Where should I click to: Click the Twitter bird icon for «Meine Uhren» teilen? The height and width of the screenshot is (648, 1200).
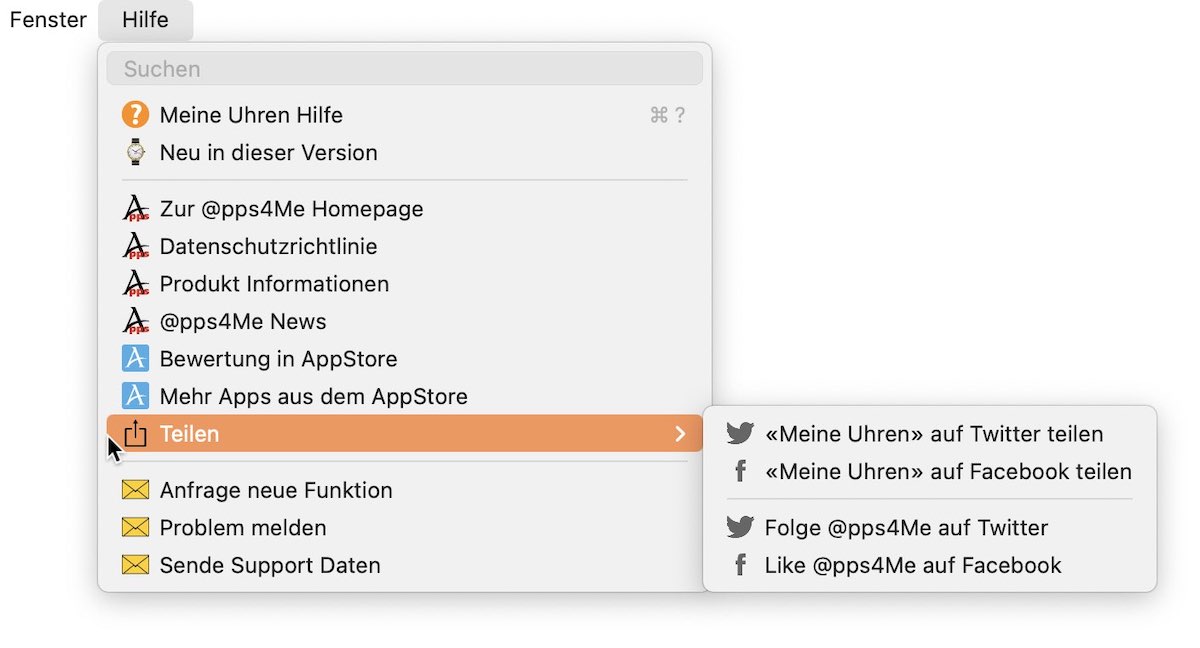pos(740,434)
